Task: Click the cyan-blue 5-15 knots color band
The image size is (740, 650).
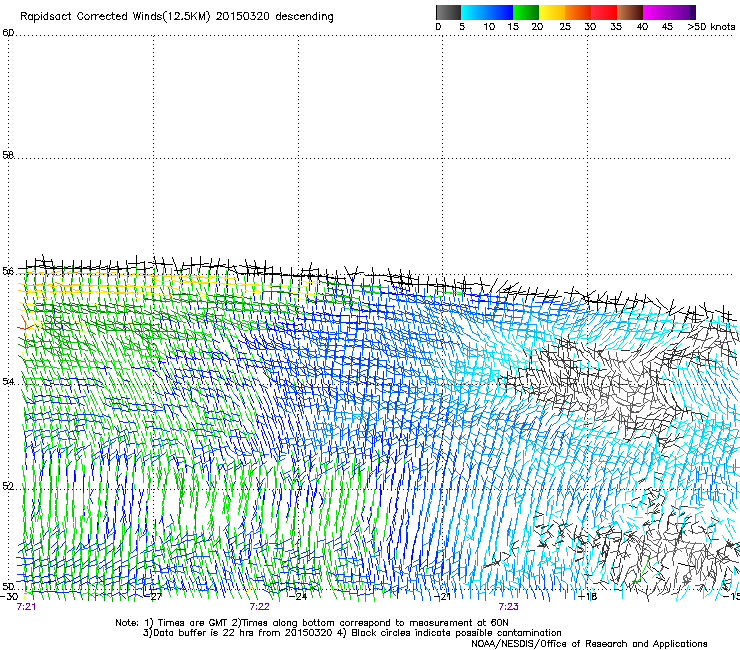Action: tap(487, 12)
